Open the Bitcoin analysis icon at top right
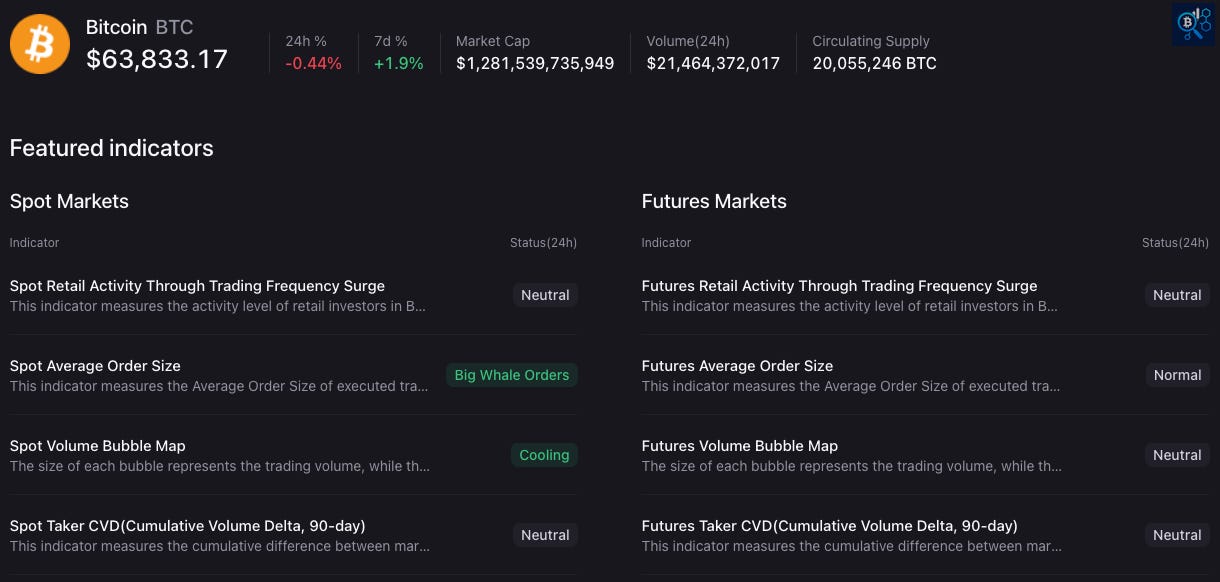The image size is (1220, 582). click(x=1193, y=24)
